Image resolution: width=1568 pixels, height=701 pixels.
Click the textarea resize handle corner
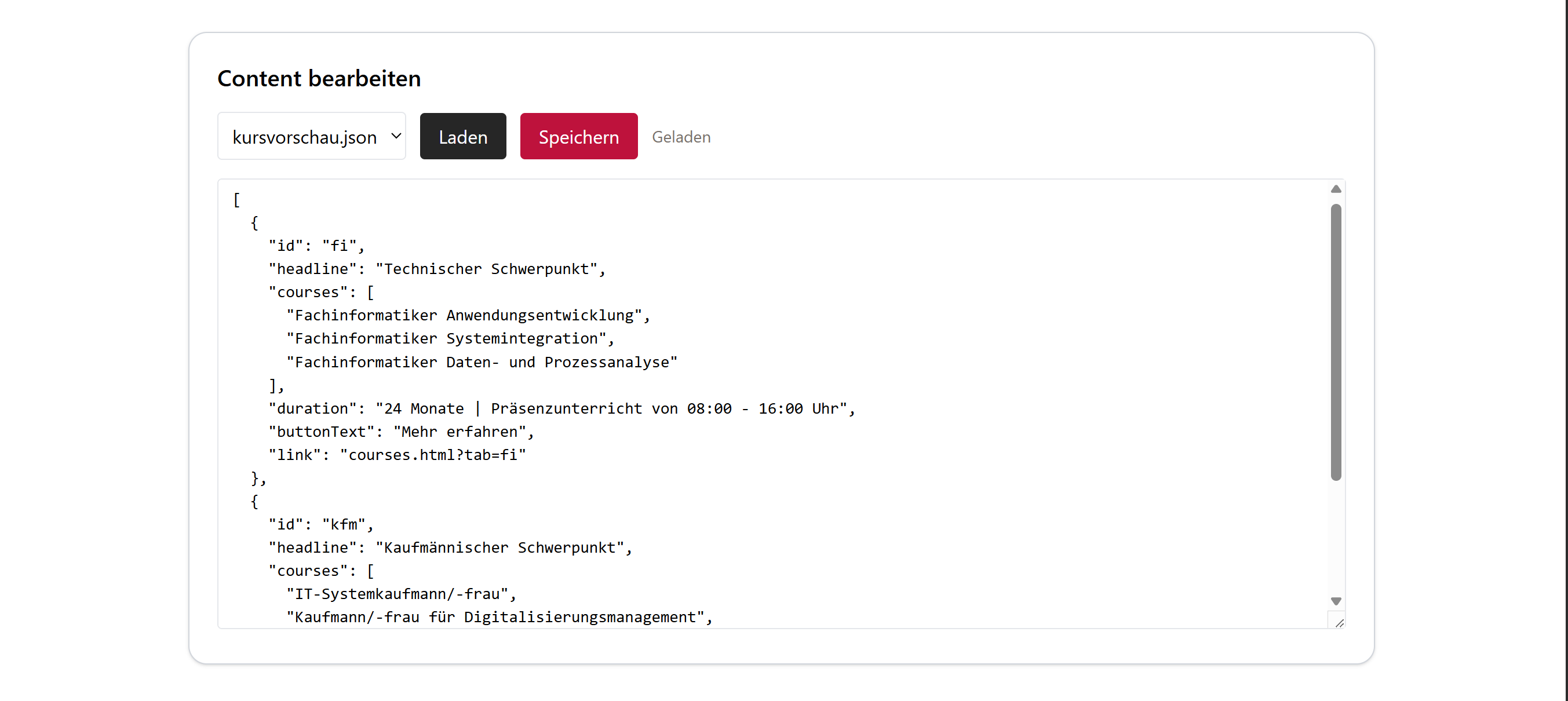click(1339, 623)
